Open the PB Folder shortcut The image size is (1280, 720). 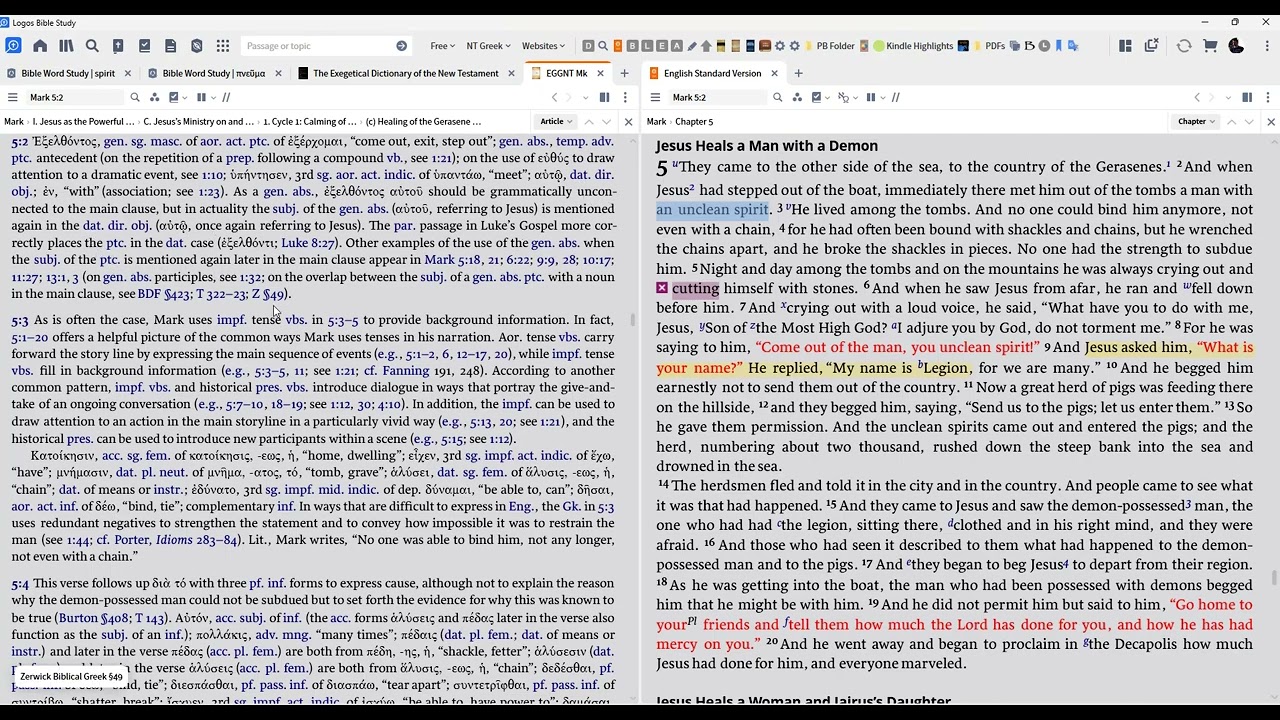pyautogui.click(x=829, y=46)
